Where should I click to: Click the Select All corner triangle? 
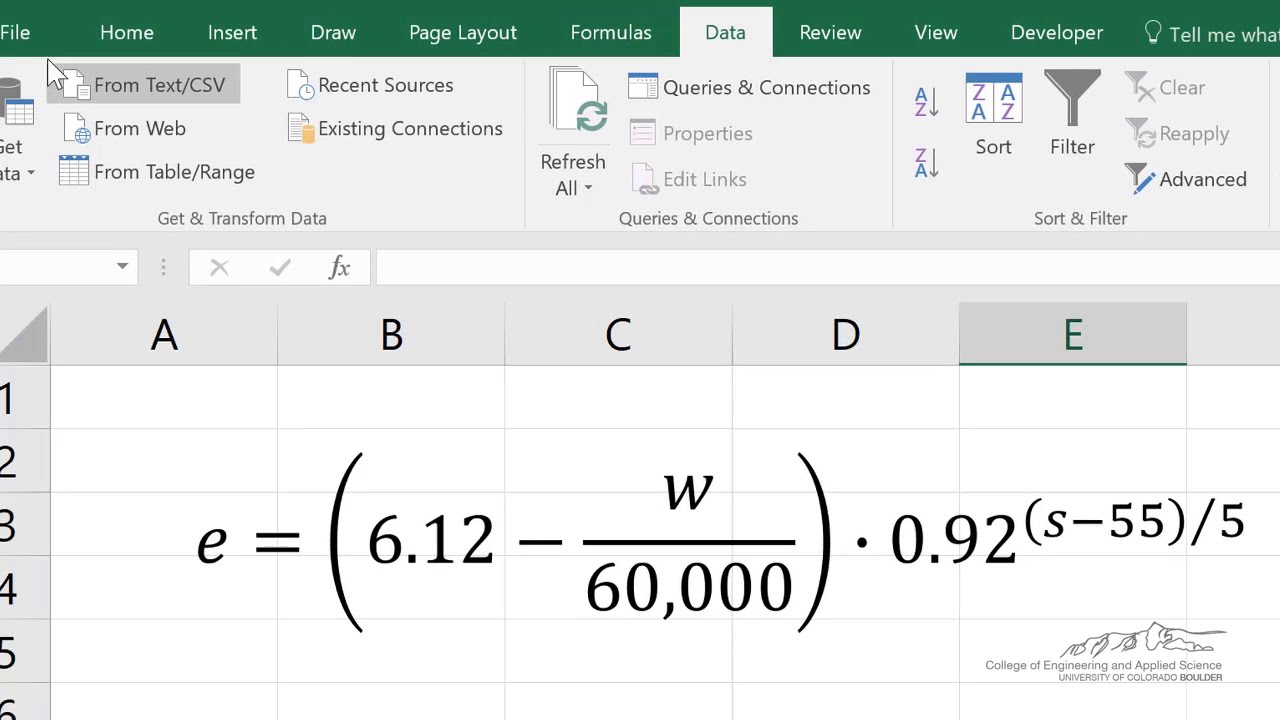coord(24,335)
